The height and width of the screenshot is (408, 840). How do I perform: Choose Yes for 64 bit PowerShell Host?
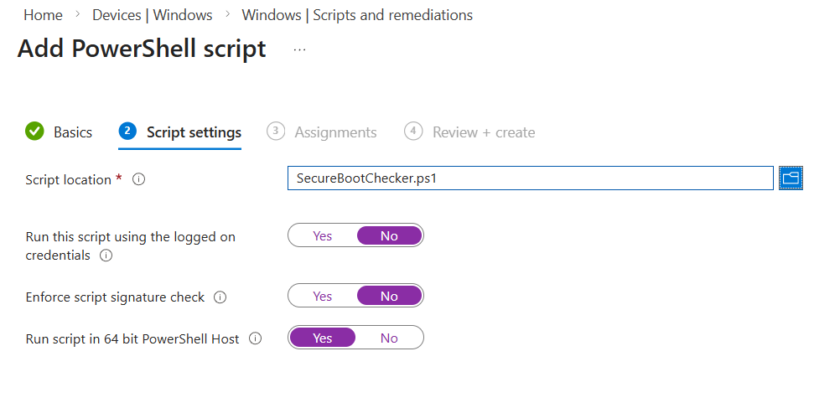tap(322, 338)
